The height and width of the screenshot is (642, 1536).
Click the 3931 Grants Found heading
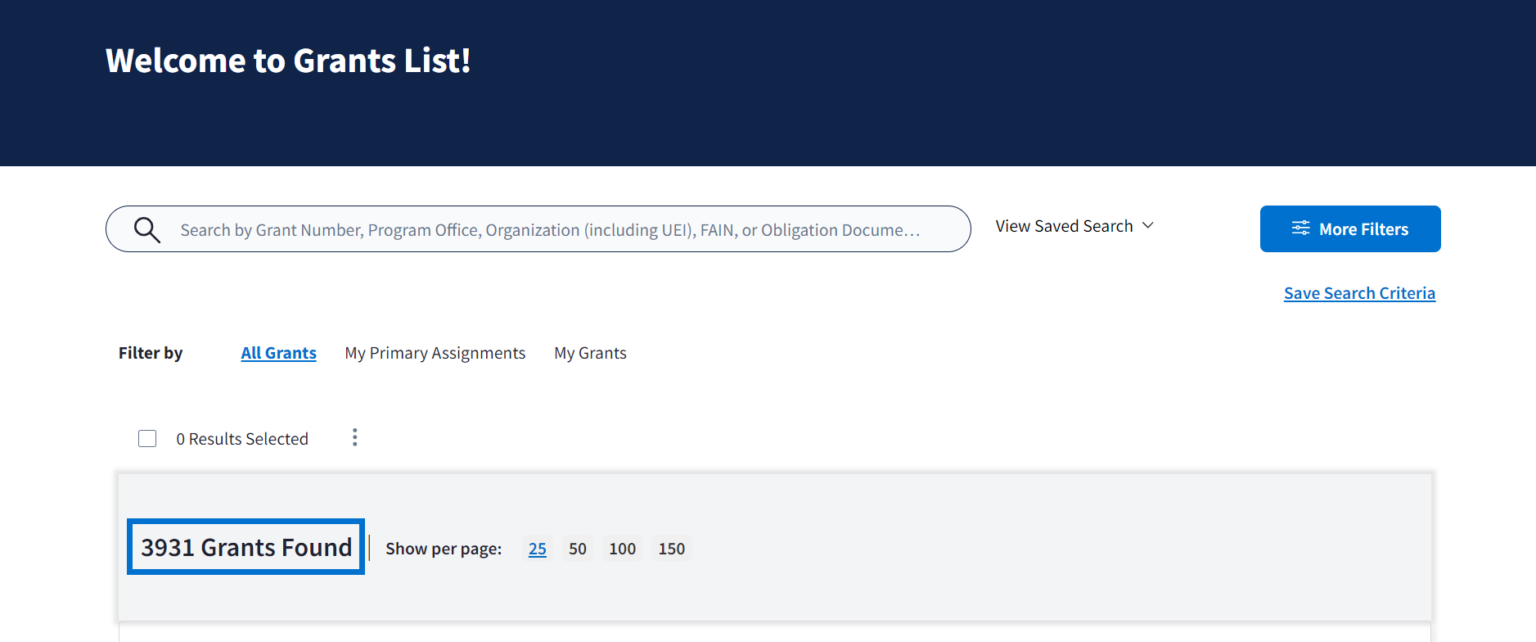click(246, 547)
